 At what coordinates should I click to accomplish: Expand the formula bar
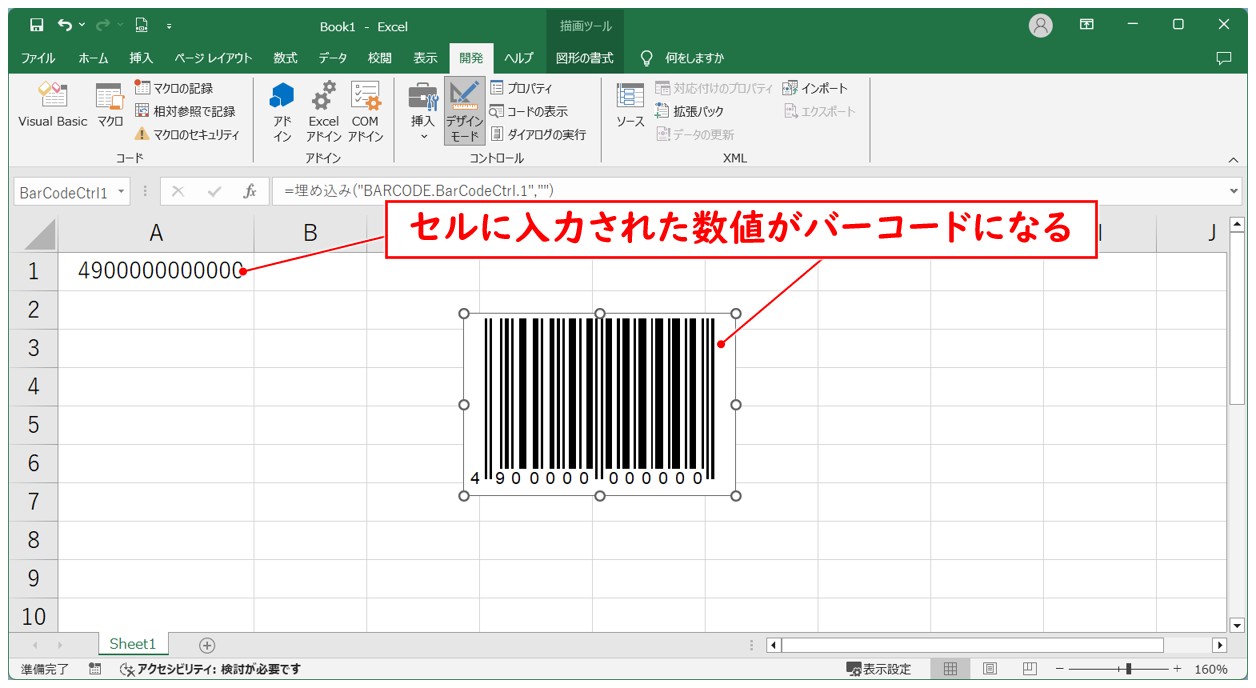click(x=1233, y=191)
